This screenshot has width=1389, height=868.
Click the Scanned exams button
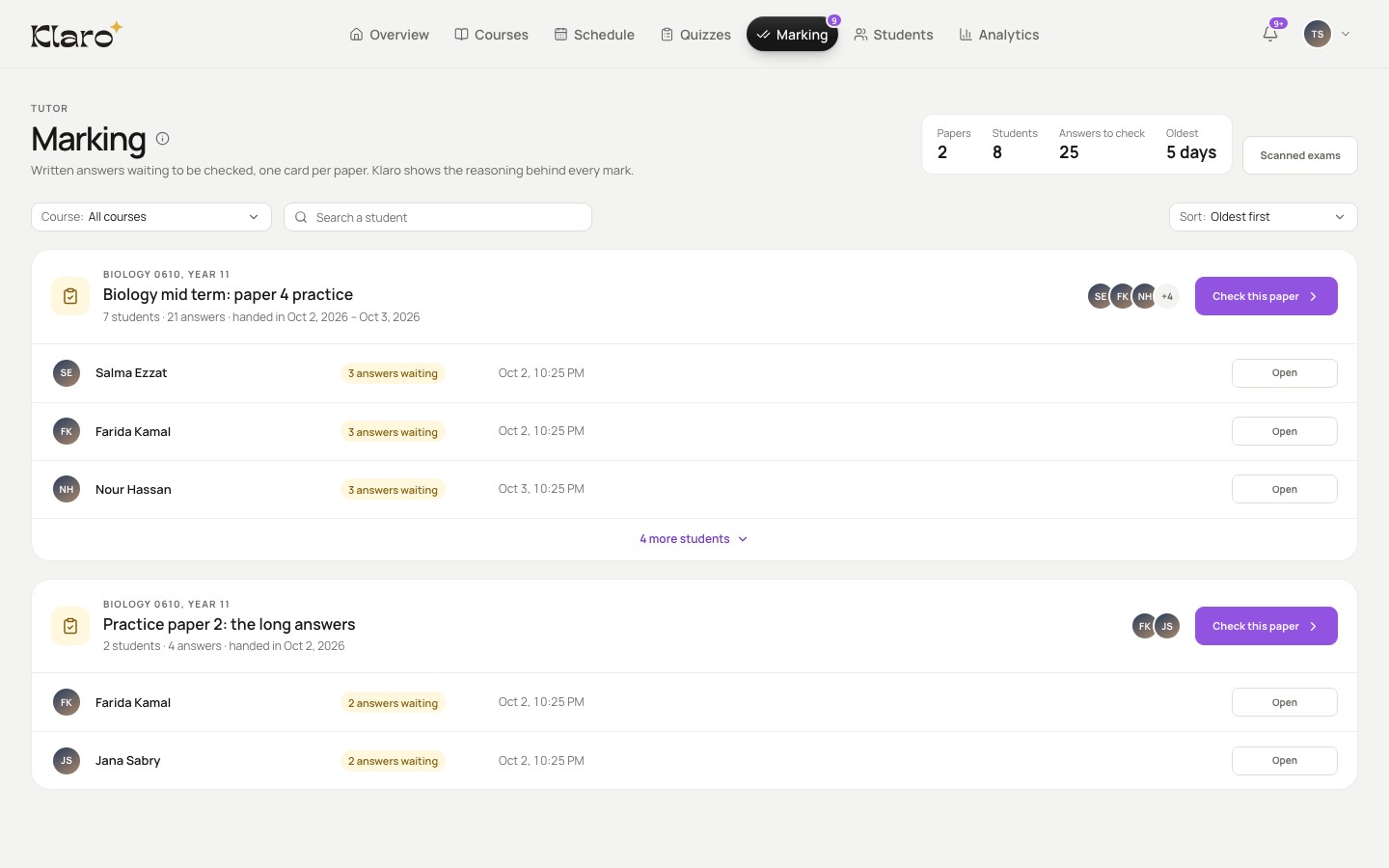1300,155
